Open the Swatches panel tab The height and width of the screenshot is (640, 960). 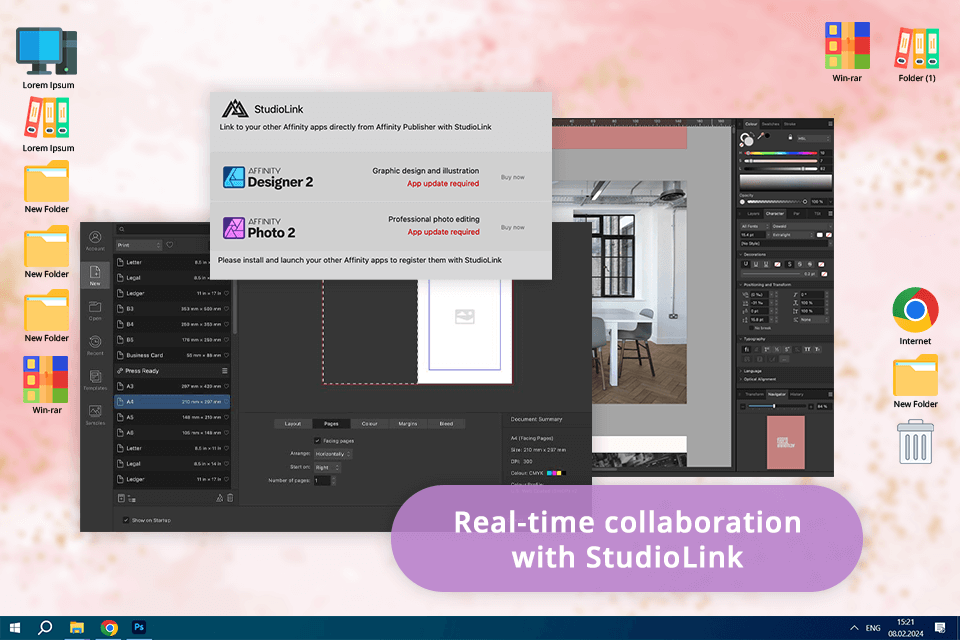770,124
